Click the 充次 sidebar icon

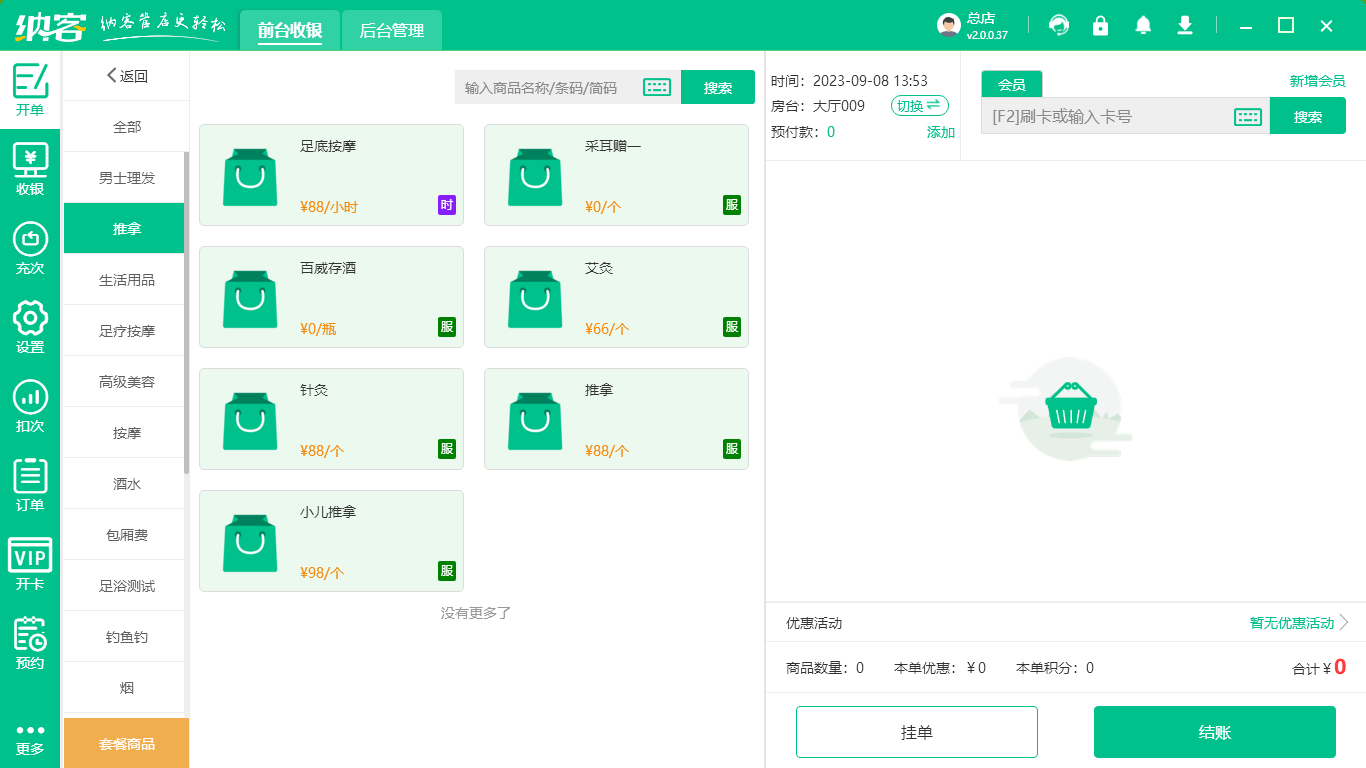tap(29, 246)
